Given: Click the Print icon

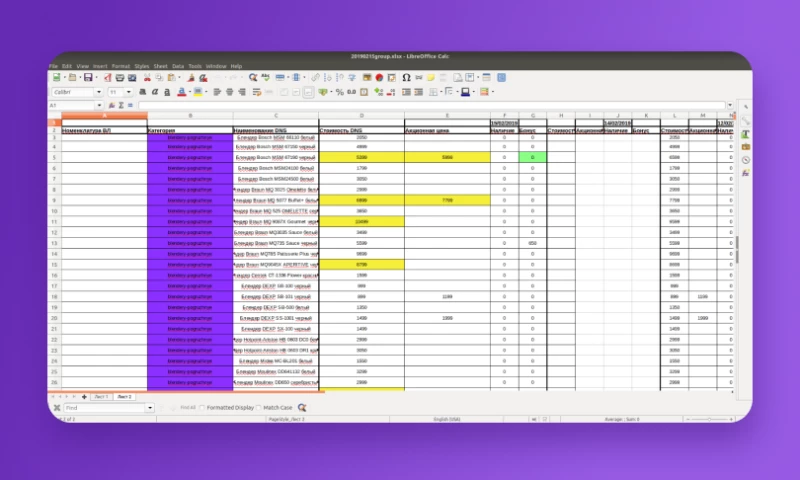Looking at the screenshot, I should (120, 78).
